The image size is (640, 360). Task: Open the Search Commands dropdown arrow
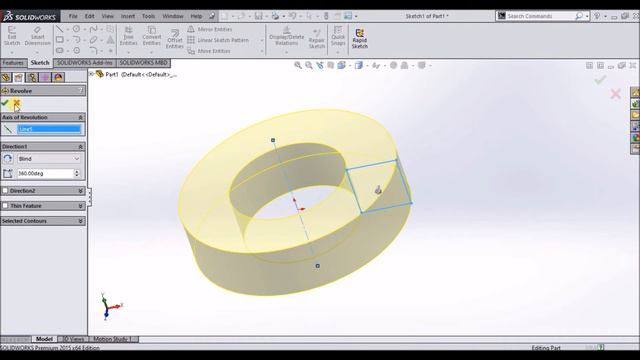click(587, 16)
